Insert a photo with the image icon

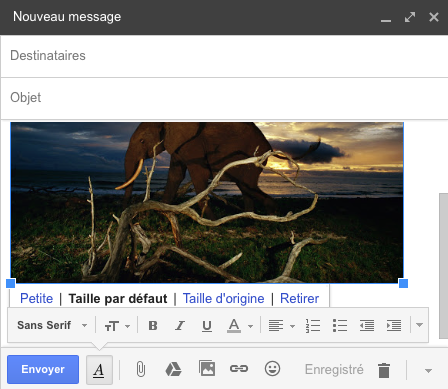click(207, 368)
